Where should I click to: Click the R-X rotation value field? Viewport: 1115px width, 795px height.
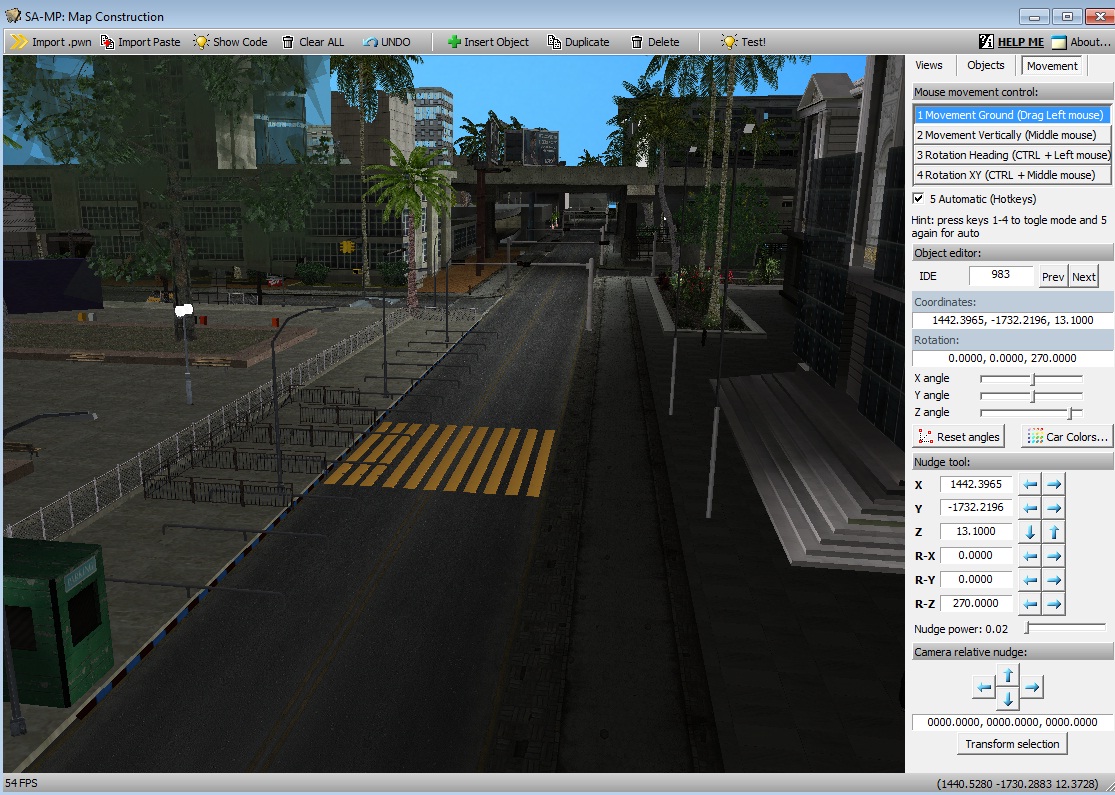tap(976, 555)
